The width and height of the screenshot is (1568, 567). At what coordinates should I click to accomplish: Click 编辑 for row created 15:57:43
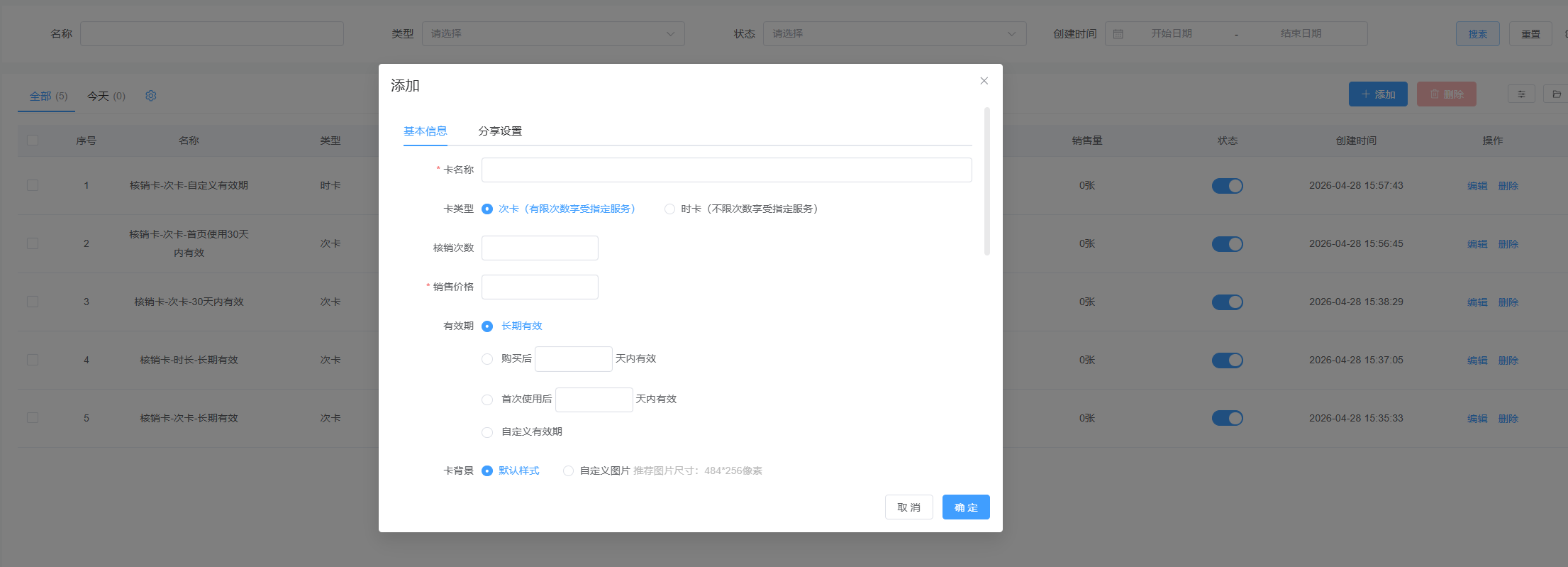coord(1477,186)
